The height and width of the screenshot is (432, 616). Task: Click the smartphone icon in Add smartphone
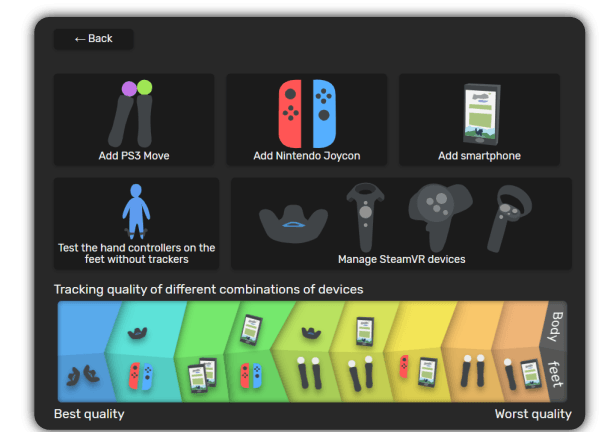coord(482,114)
